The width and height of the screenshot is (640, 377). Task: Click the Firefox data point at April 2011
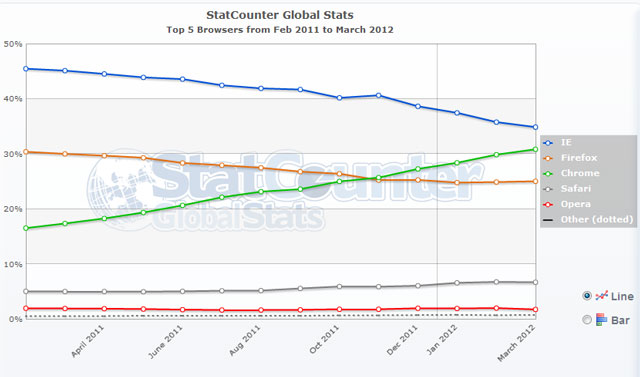click(x=104, y=155)
